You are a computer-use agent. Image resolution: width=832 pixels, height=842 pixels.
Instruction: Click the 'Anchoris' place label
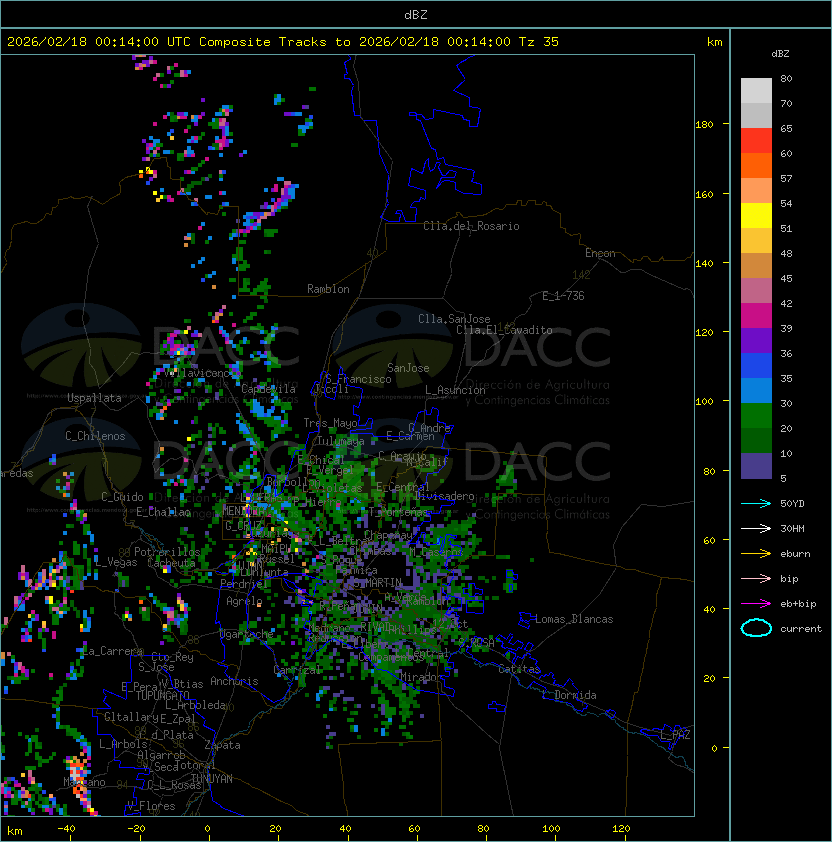point(234,681)
